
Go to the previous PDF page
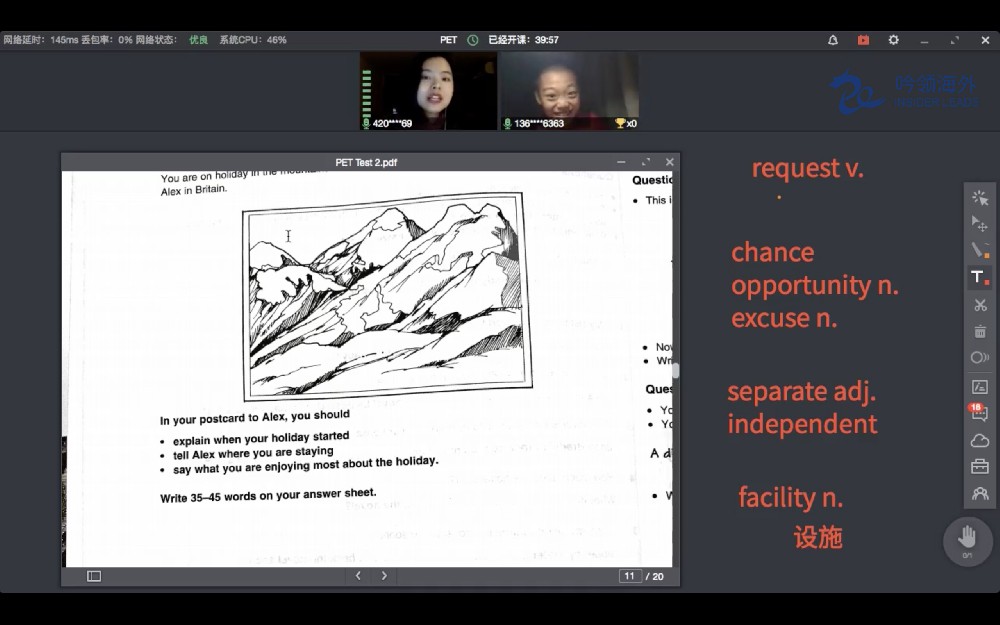click(x=358, y=576)
